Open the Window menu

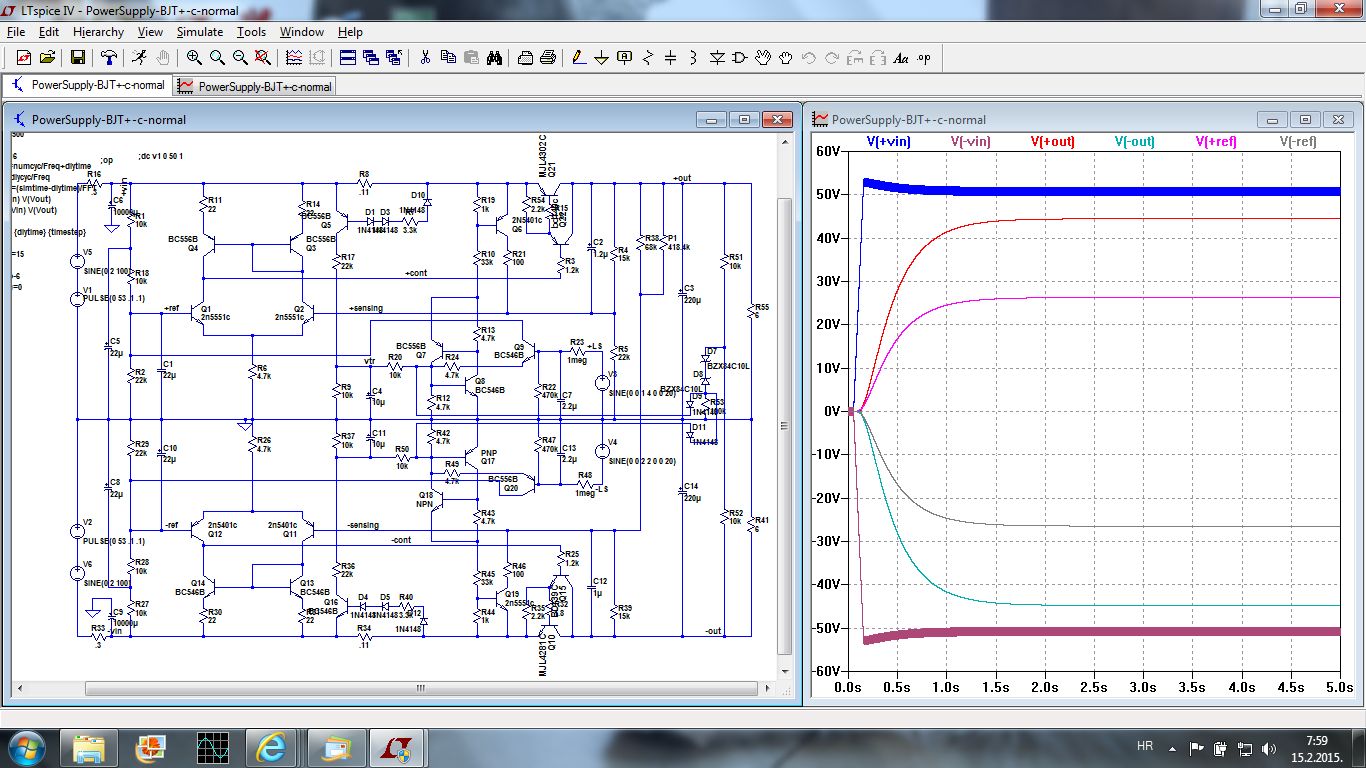pyautogui.click(x=302, y=32)
